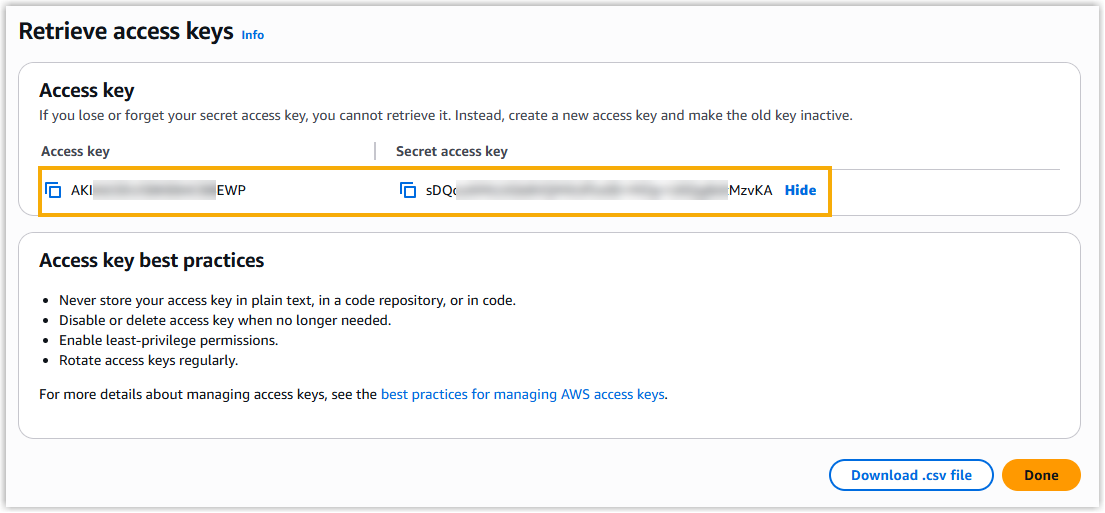Click the divider between the key column headers
This screenshot has width=1105, height=513.
[375, 151]
